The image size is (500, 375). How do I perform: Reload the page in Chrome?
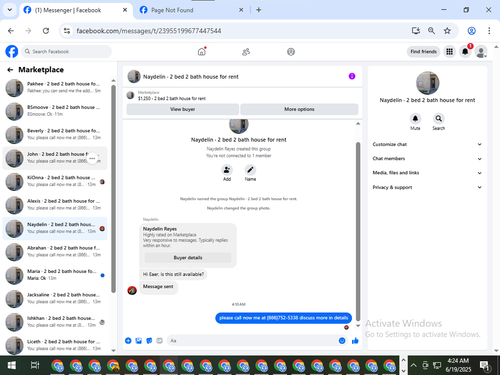[x=46, y=31]
